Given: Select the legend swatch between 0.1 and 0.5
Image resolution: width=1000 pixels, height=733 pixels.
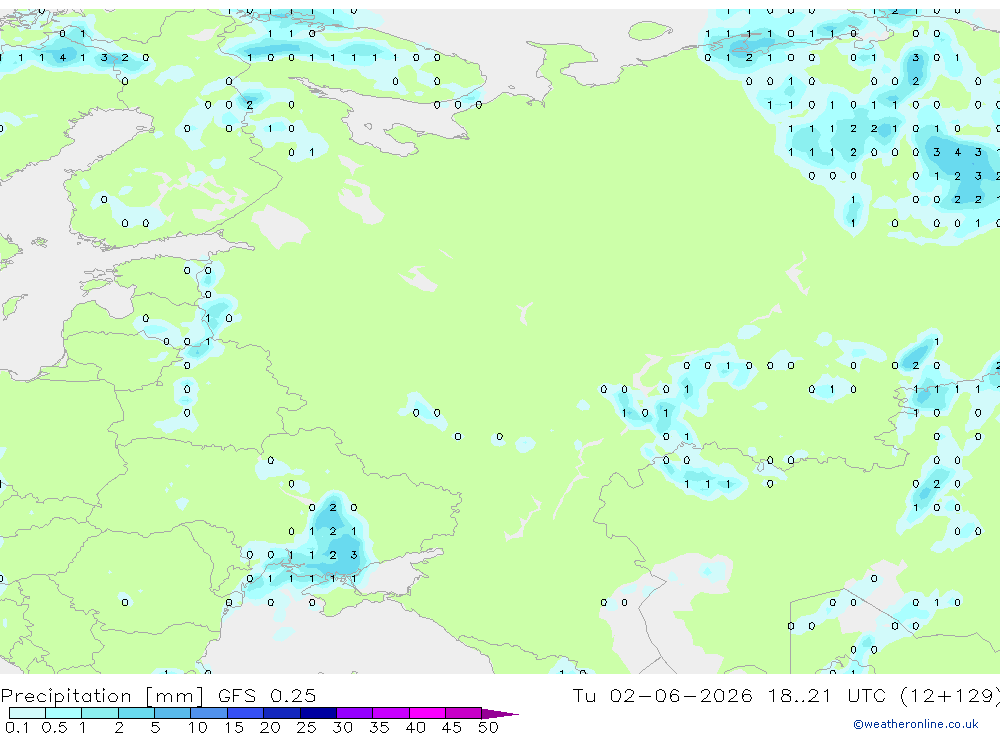Looking at the screenshot, I should 27,713.
